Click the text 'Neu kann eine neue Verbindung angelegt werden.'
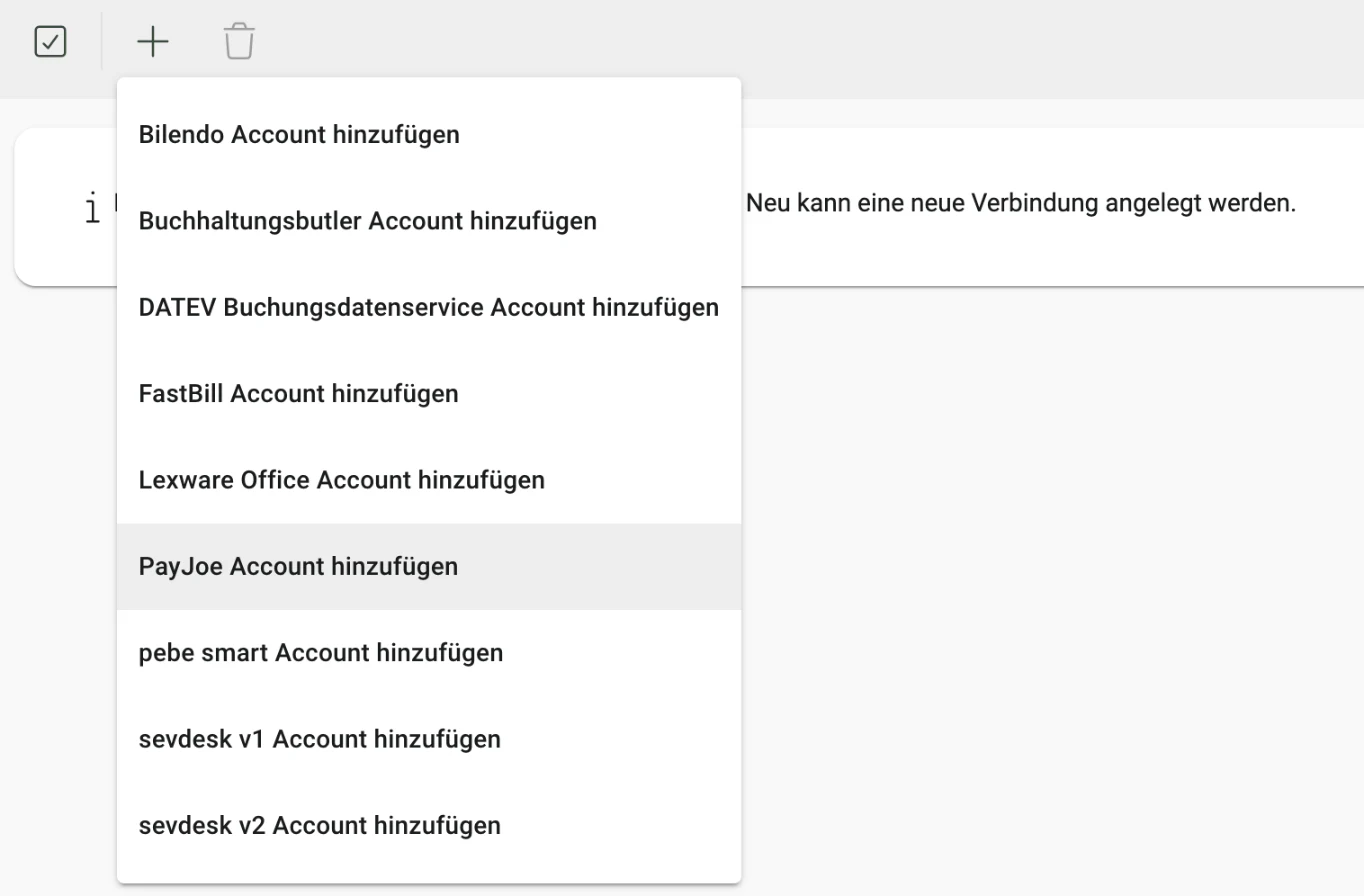The width and height of the screenshot is (1364, 896). tap(1021, 203)
